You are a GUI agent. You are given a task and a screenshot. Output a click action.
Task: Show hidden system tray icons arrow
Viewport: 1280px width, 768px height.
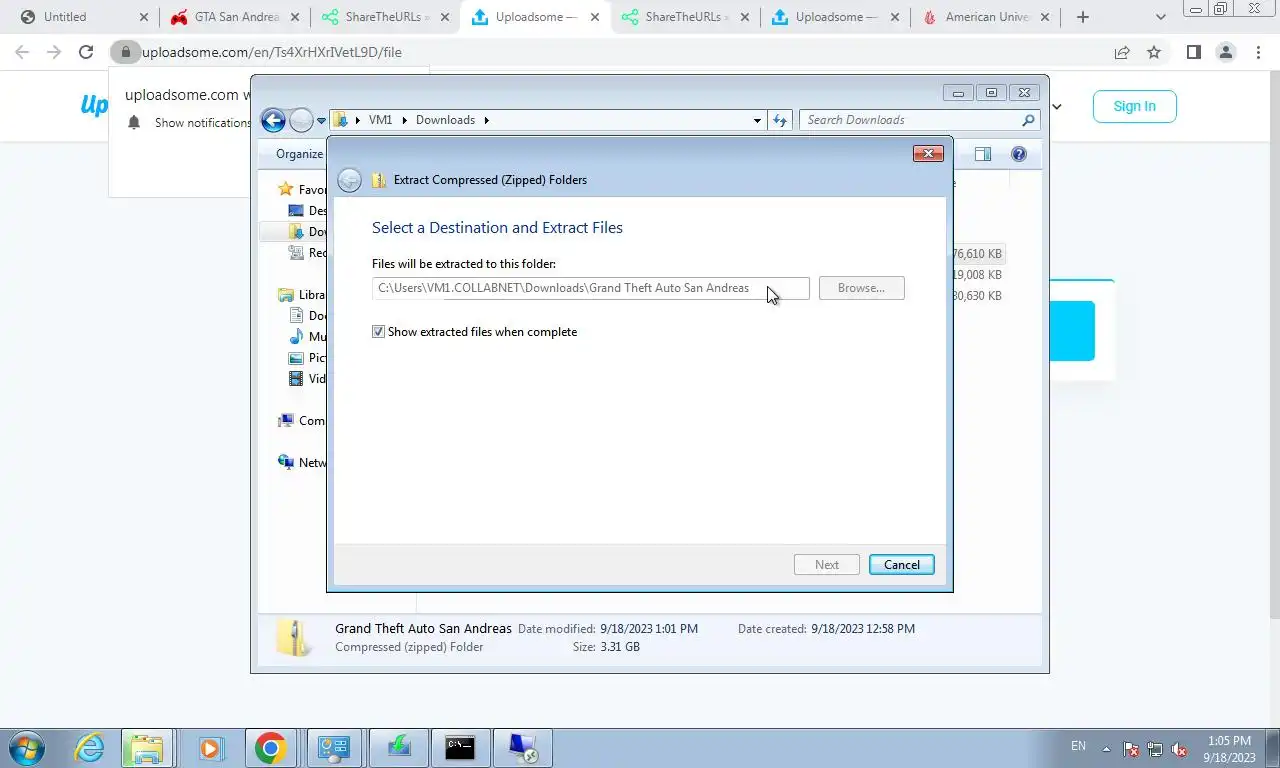[1106, 748]
